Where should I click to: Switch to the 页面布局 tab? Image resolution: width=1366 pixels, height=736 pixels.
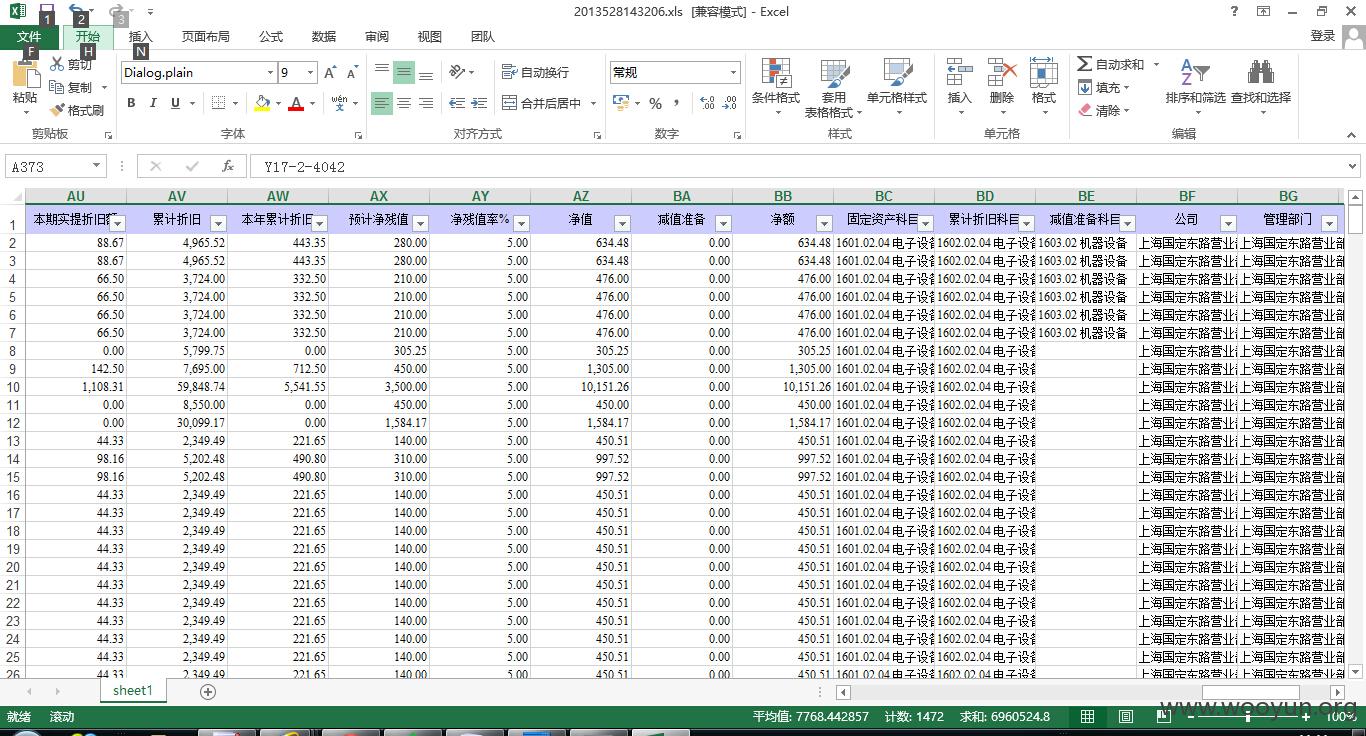point(206,37)
